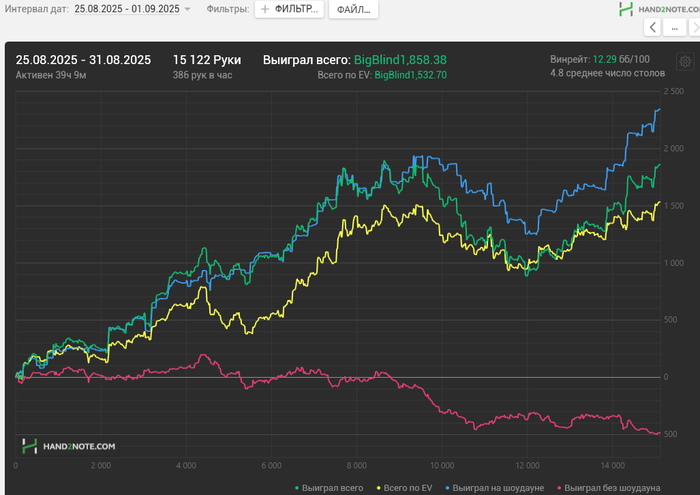
Task: Click the next arrow at top right
Action: pos(678,28)
